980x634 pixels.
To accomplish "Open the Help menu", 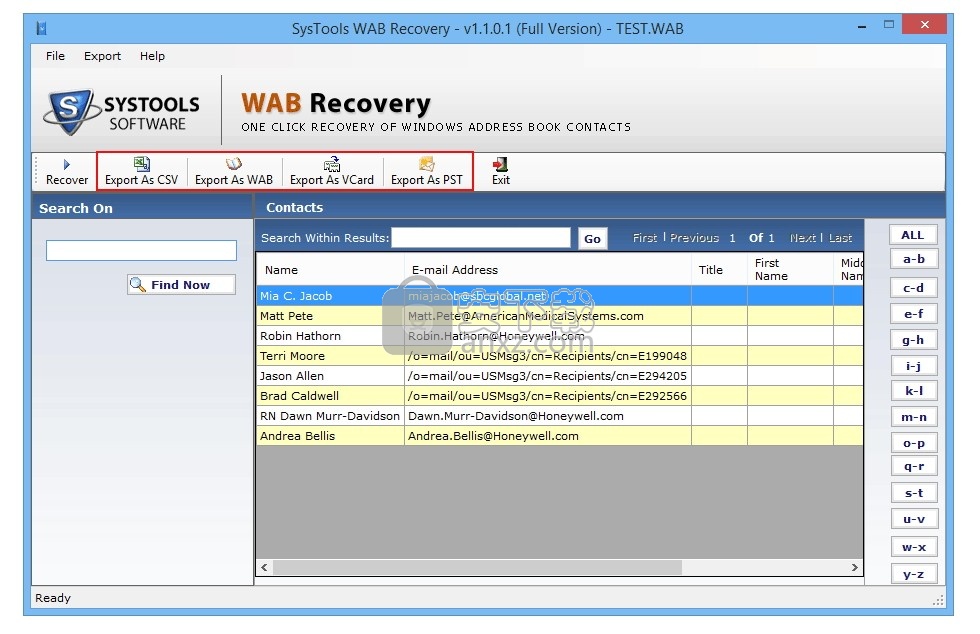I will click(x=152, y=56).
